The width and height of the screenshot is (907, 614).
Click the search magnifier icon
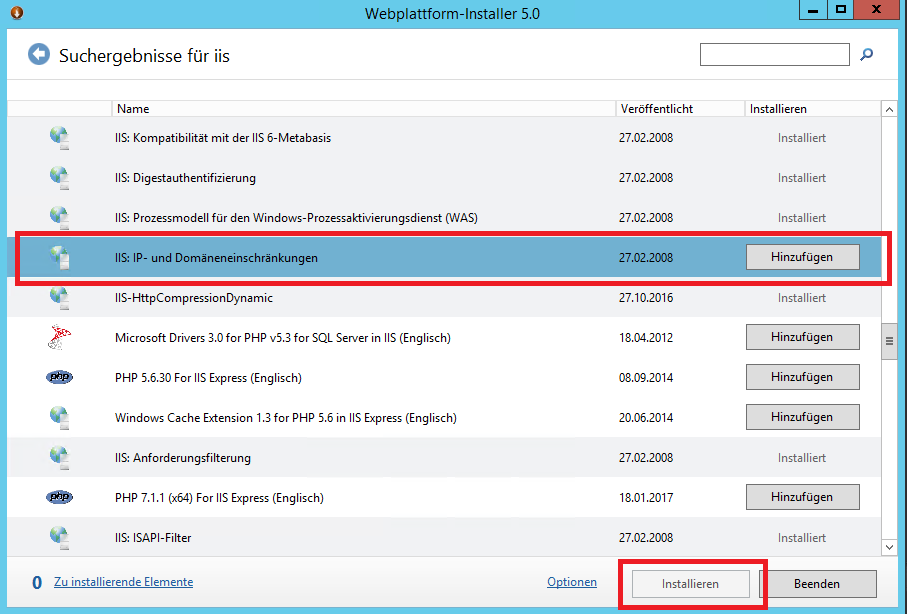point(866,54)
